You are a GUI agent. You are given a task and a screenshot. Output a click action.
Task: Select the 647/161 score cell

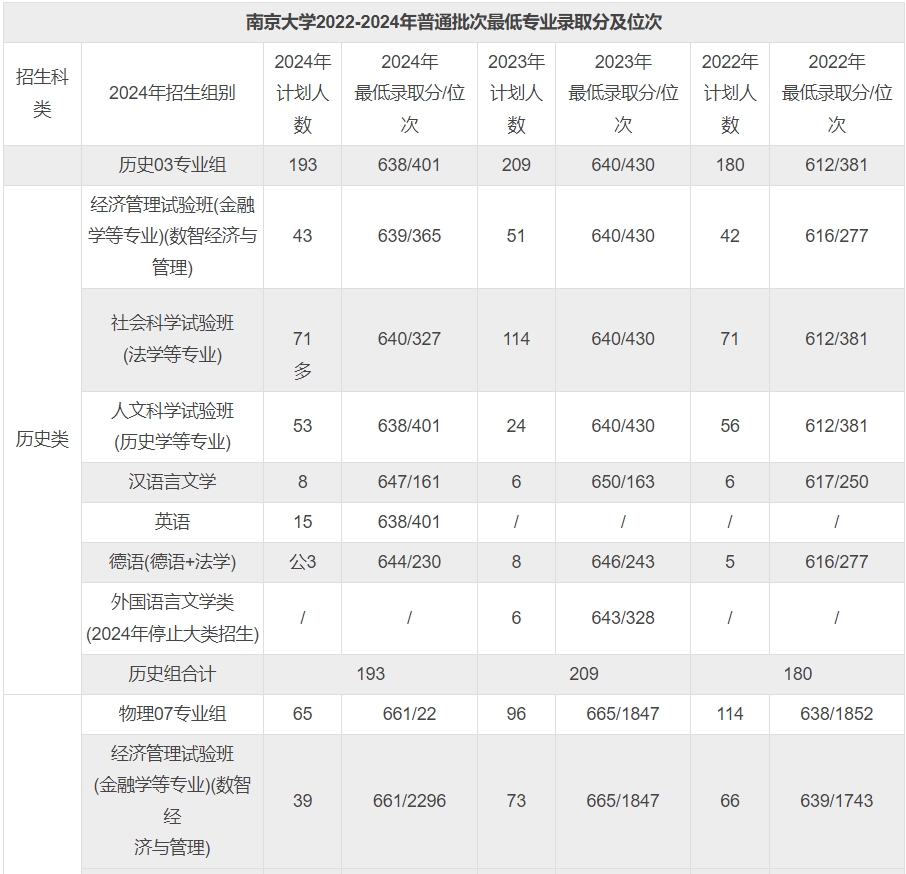tap(409, 482)
